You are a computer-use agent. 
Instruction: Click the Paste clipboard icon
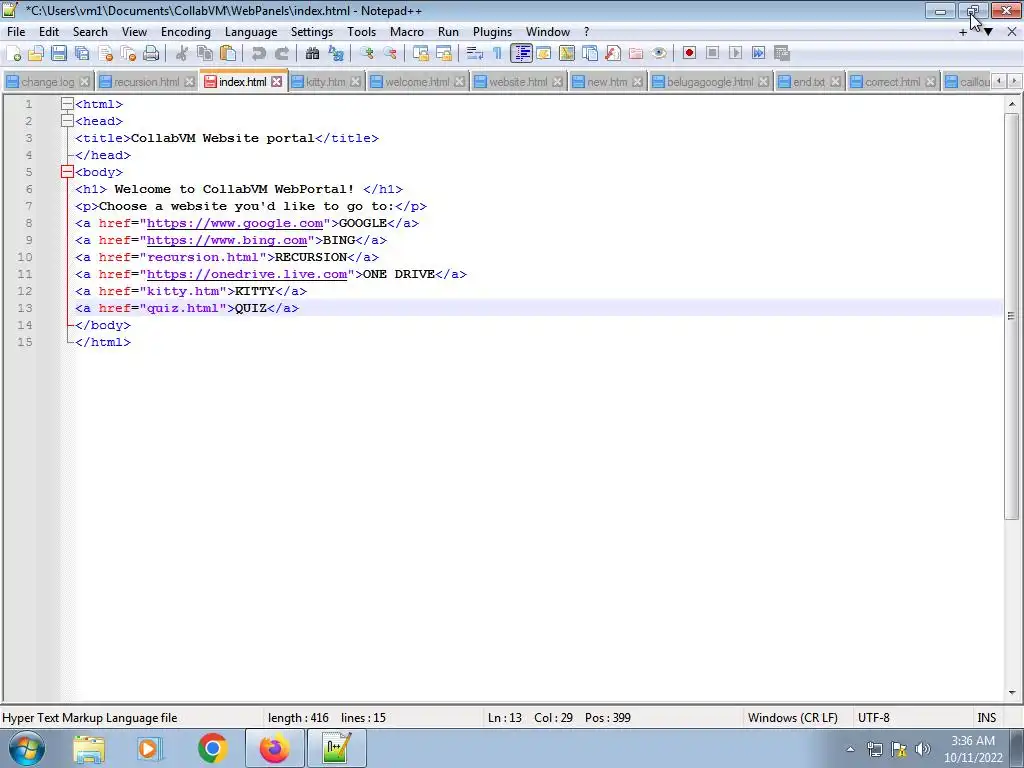(x=228, y=54)
